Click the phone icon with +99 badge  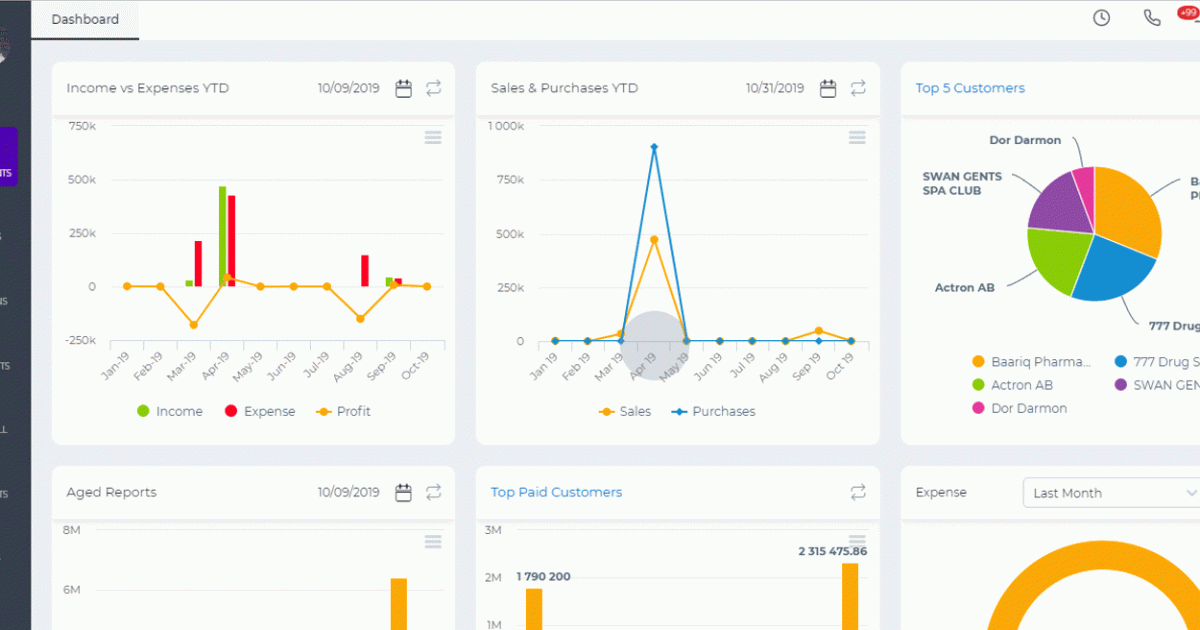[1152, 18]
